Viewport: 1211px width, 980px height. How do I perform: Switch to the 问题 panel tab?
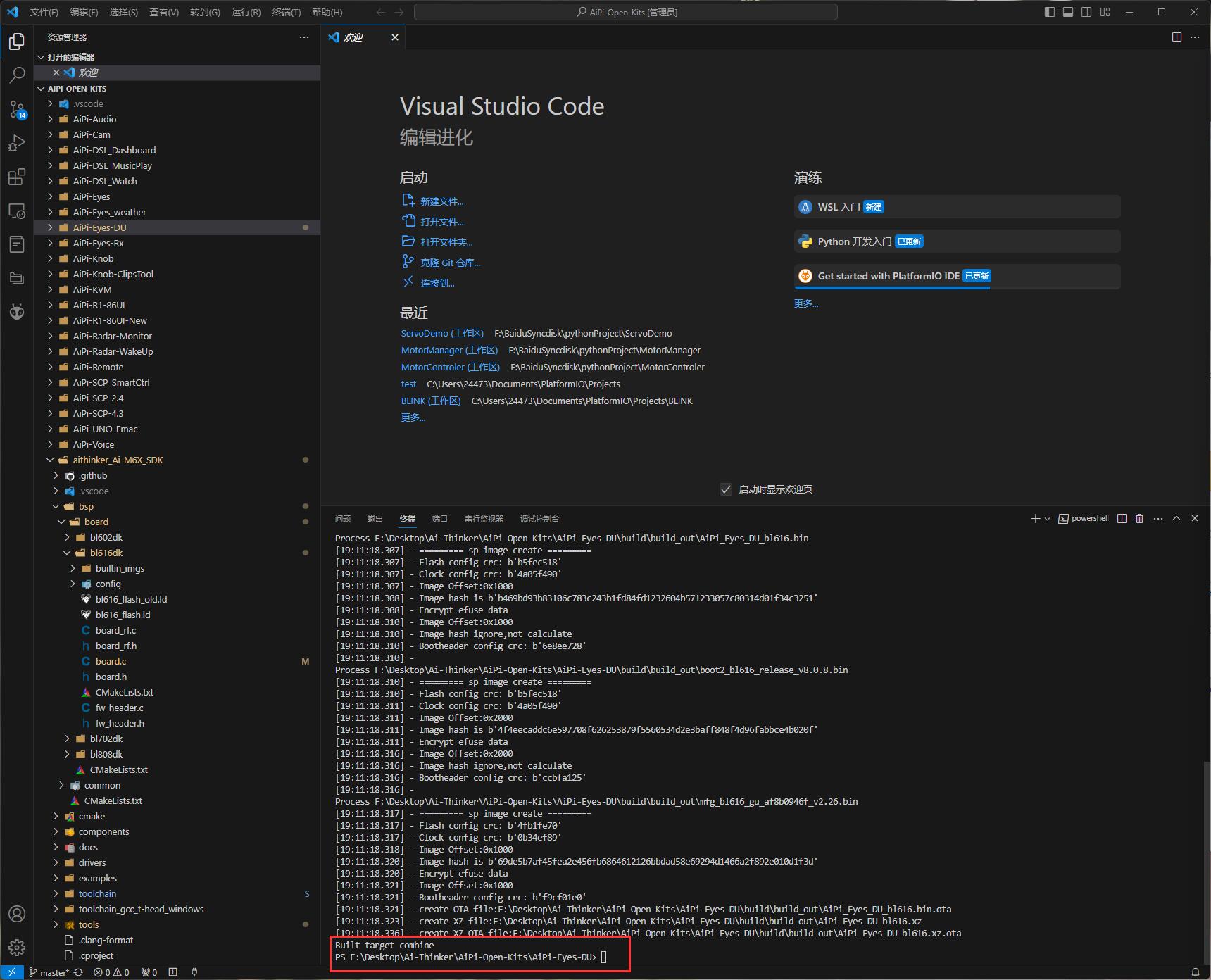coord(343,519)
